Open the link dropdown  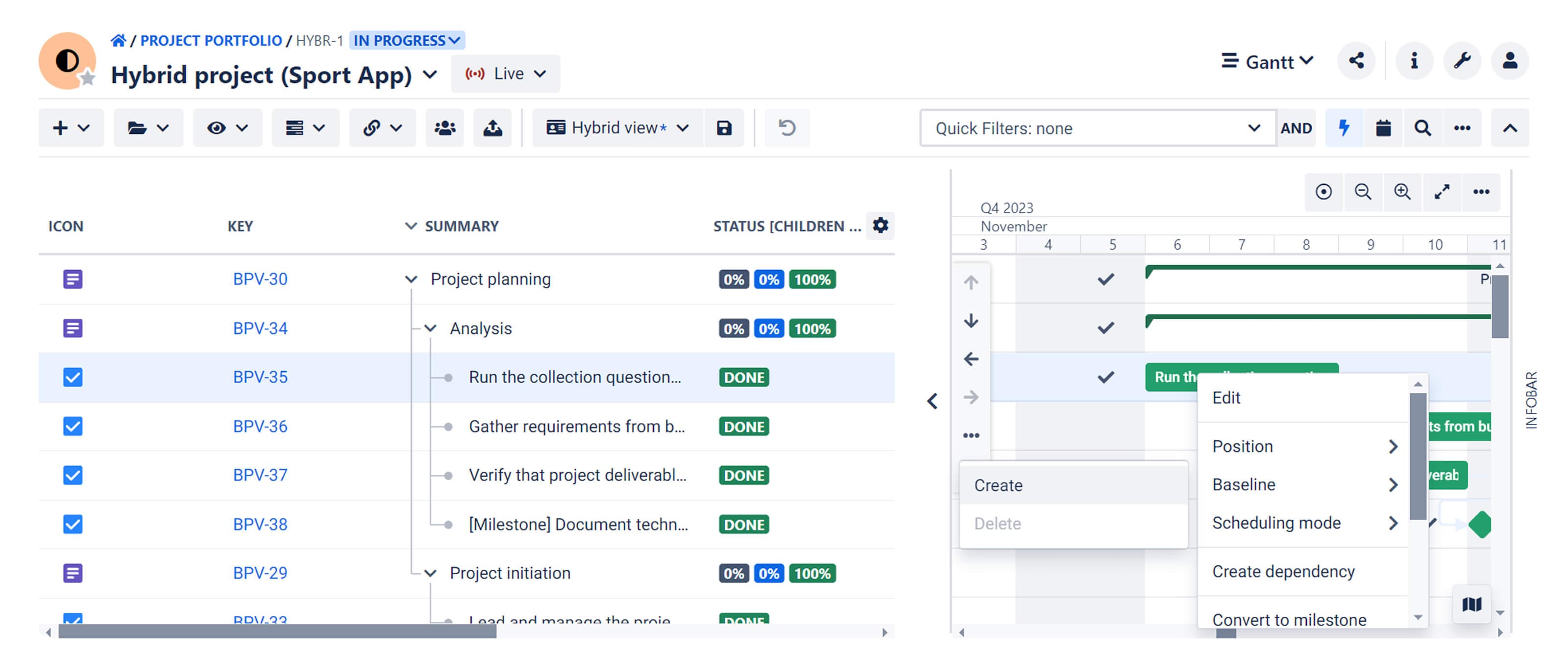(x=382, y=128)
